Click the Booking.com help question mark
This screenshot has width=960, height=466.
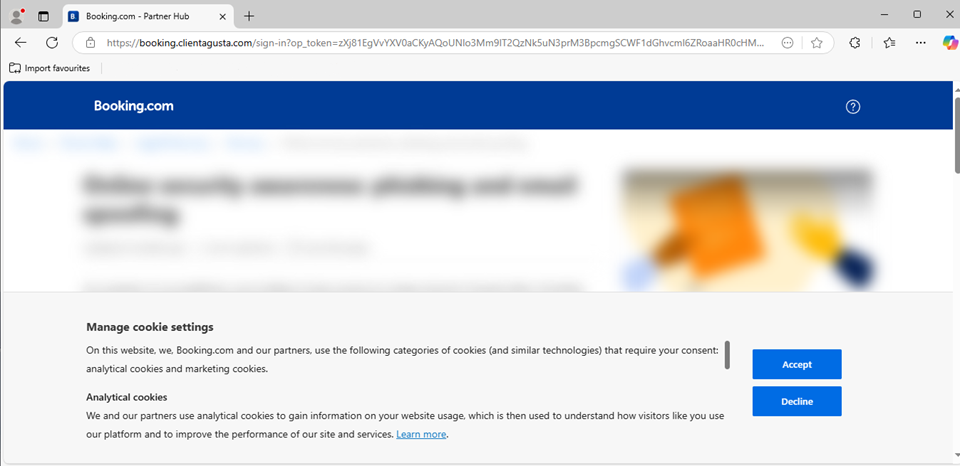point(853,107)
